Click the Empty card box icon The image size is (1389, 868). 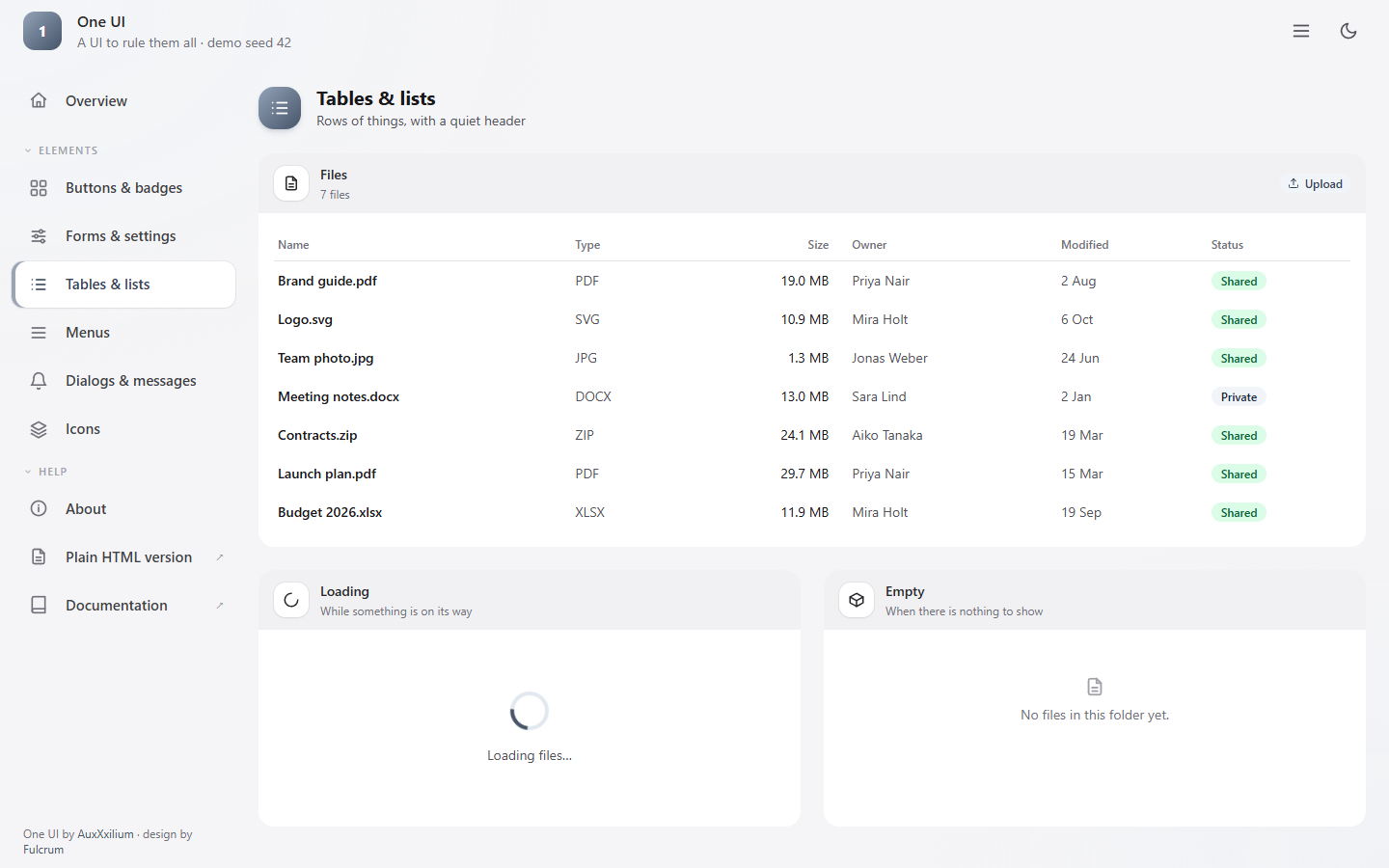coord(857,600)
